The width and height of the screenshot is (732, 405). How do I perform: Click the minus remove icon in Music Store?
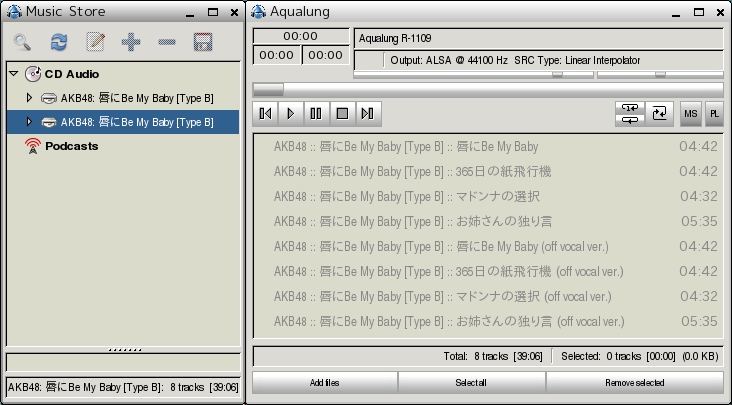pos(167,42)
